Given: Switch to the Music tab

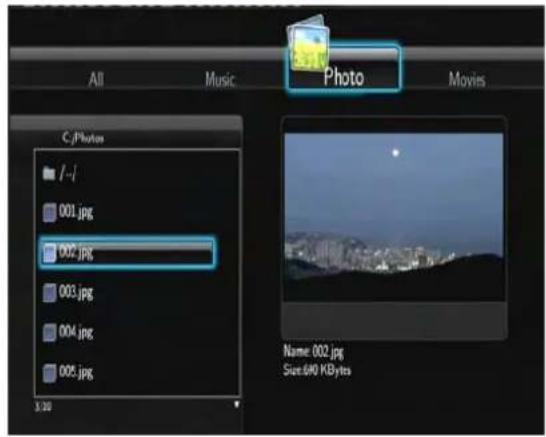Looking at the screenshot, I should (219, 79).
